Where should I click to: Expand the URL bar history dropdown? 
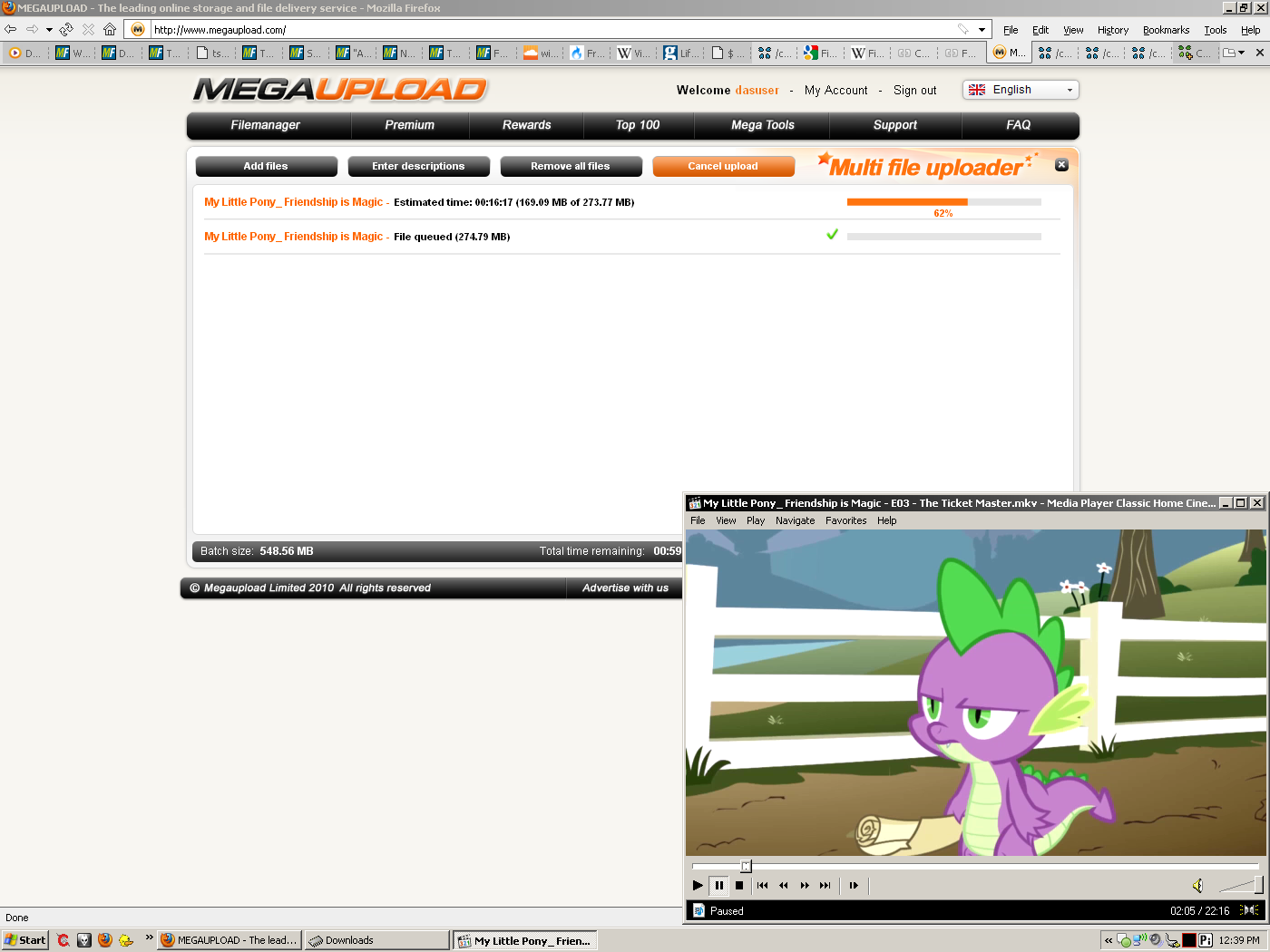[x=982, y=30]
